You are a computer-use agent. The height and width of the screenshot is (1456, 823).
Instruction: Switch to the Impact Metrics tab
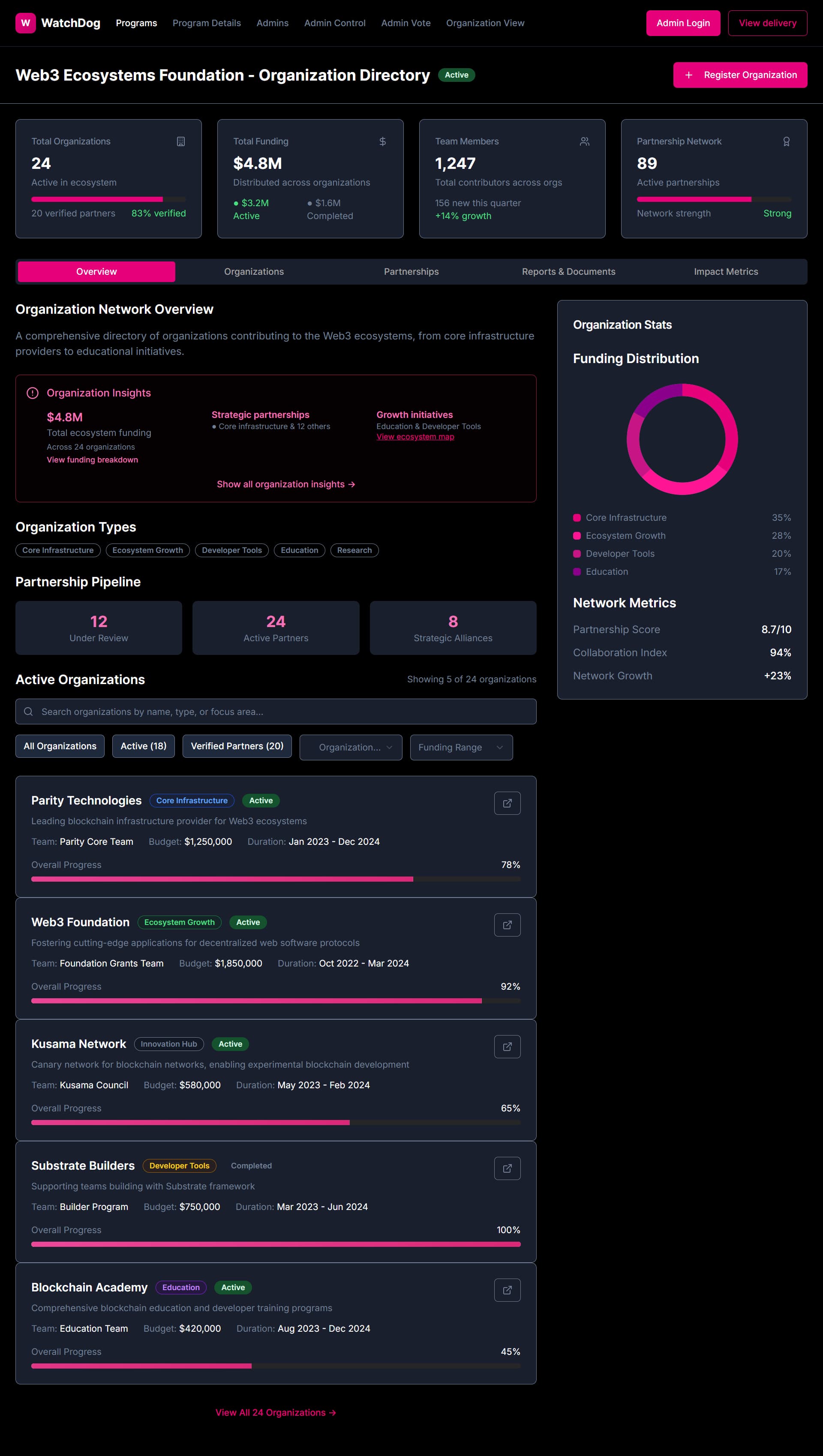click(x=726, y=271)
